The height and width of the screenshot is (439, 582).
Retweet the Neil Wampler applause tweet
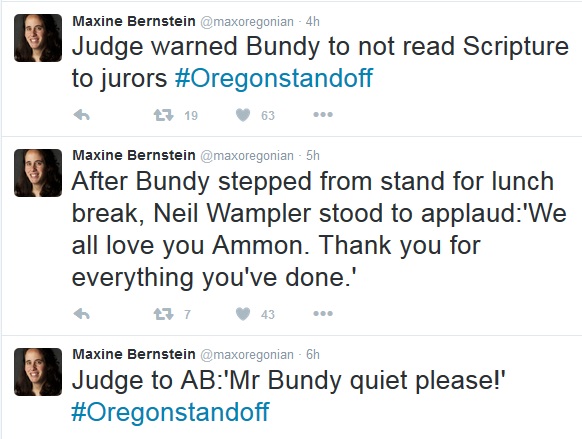[164, 314]
